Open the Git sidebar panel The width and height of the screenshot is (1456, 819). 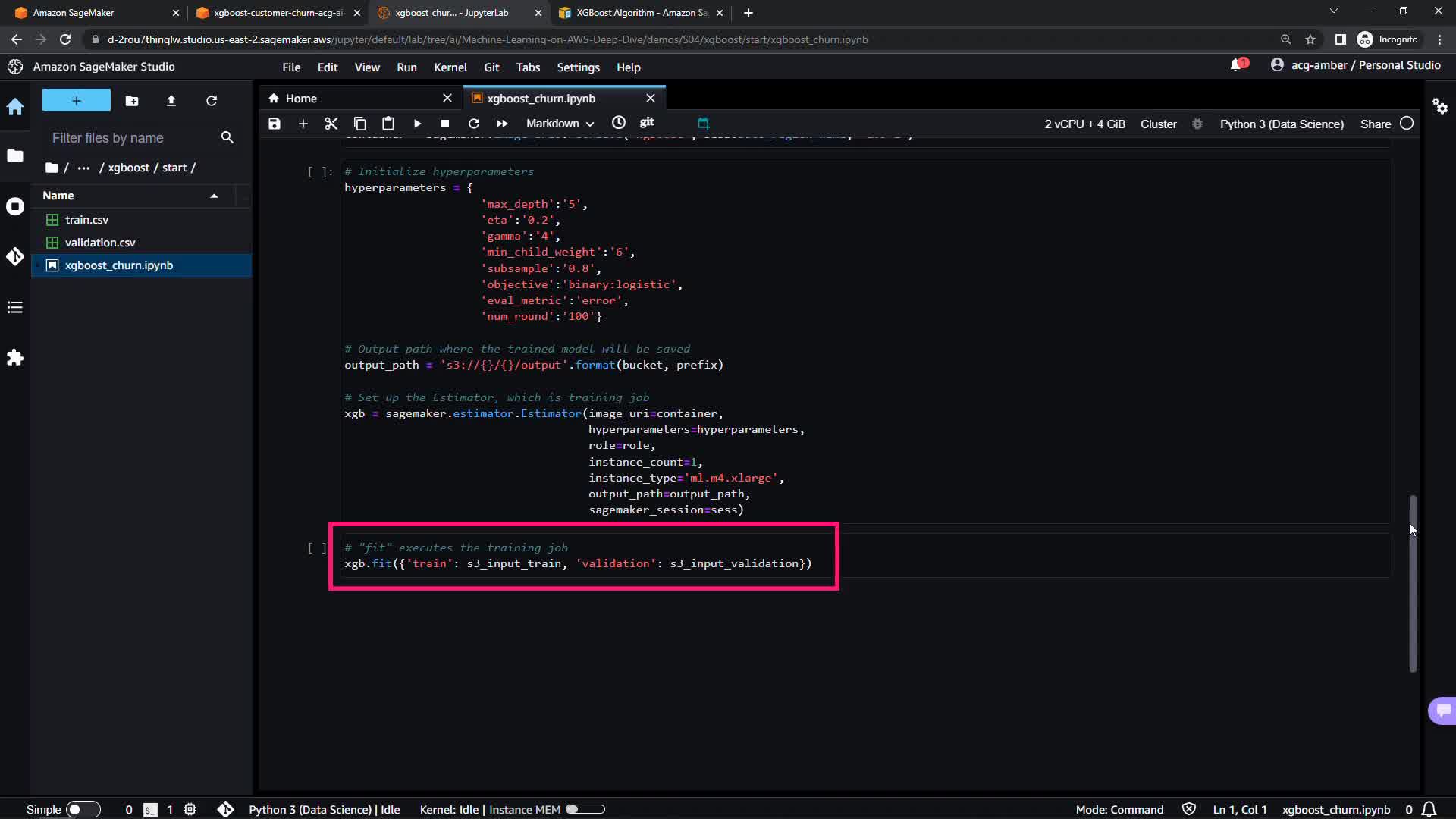click(15, 257)
